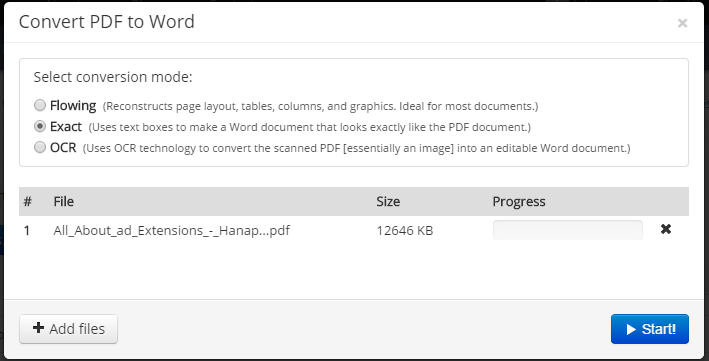The image size is (709, 361).
Task: Click the 12646 KB size value
Action: pos(405,230)
